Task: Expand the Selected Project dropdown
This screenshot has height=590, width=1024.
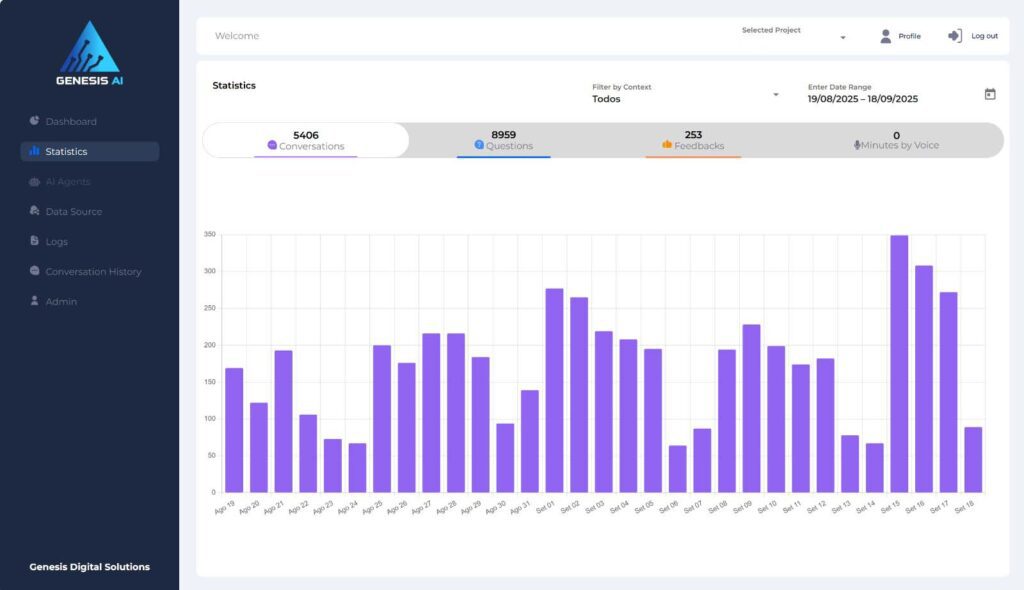Action: [842, 37]
